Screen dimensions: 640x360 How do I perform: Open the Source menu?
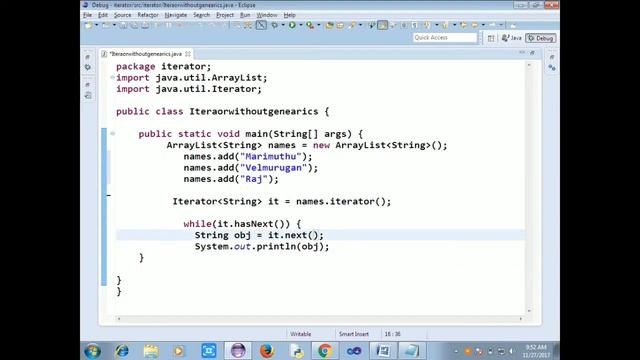click(122, 15)
